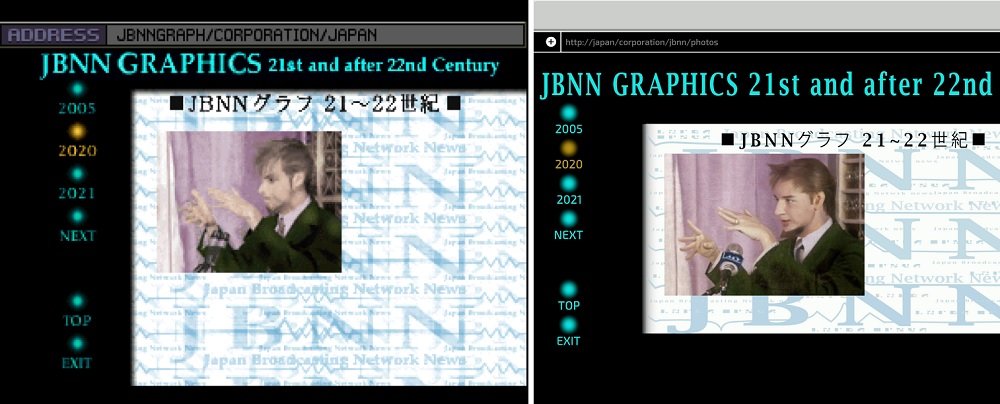1000x404 pixels.
Task: Click the ADDRESS label in left panel
Action: (x=53, y=35)
